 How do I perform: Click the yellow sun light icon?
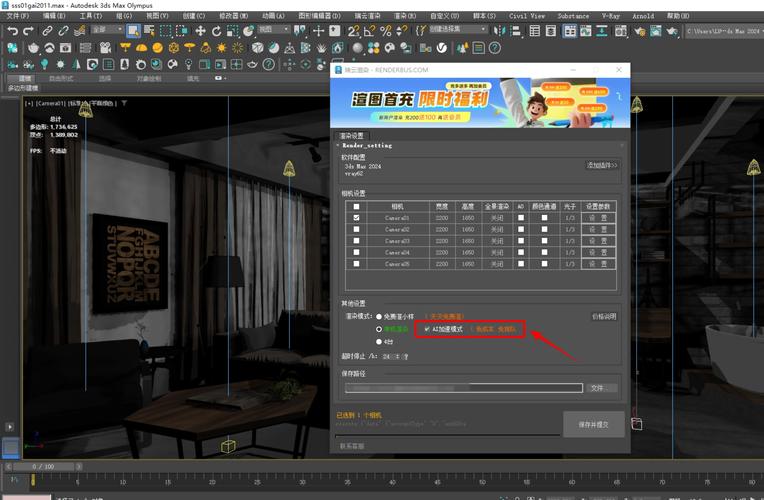(221, 48)
